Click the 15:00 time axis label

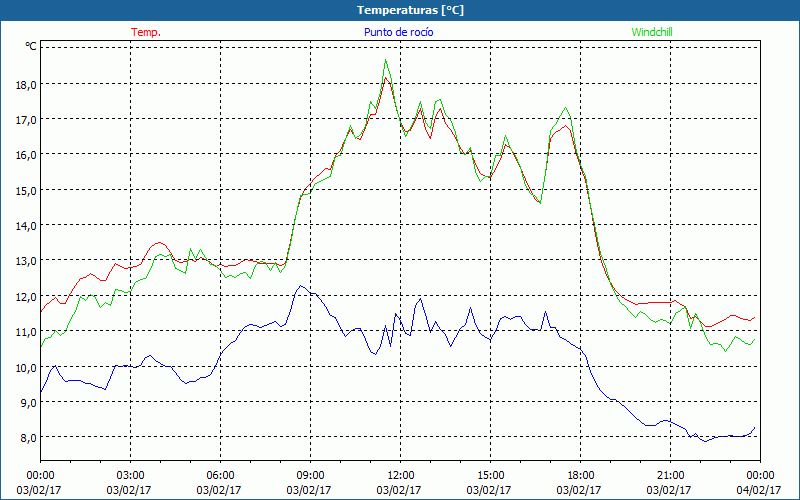(x=490, y=476)
